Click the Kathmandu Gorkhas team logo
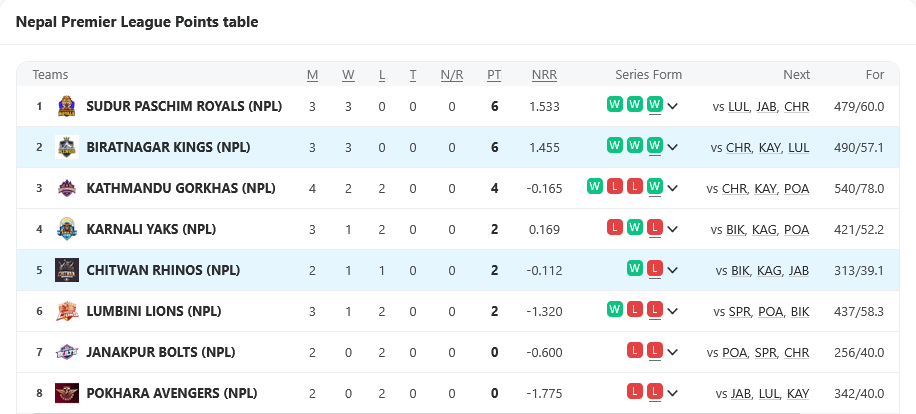 (66, 188)
